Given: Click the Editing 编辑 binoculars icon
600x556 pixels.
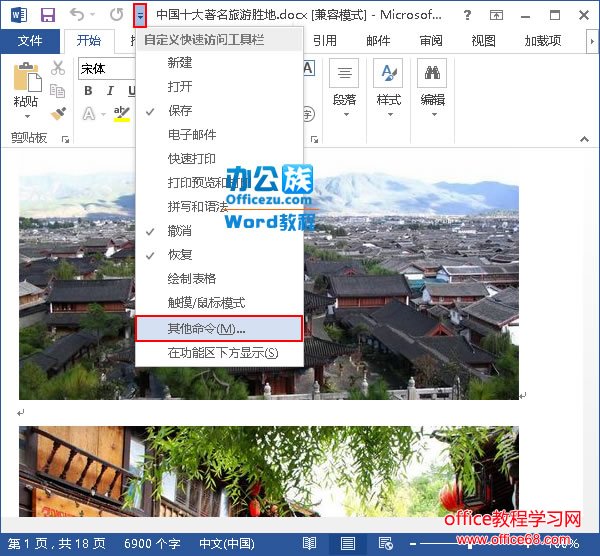Looking at the screenshot, I should click(432, 73).
